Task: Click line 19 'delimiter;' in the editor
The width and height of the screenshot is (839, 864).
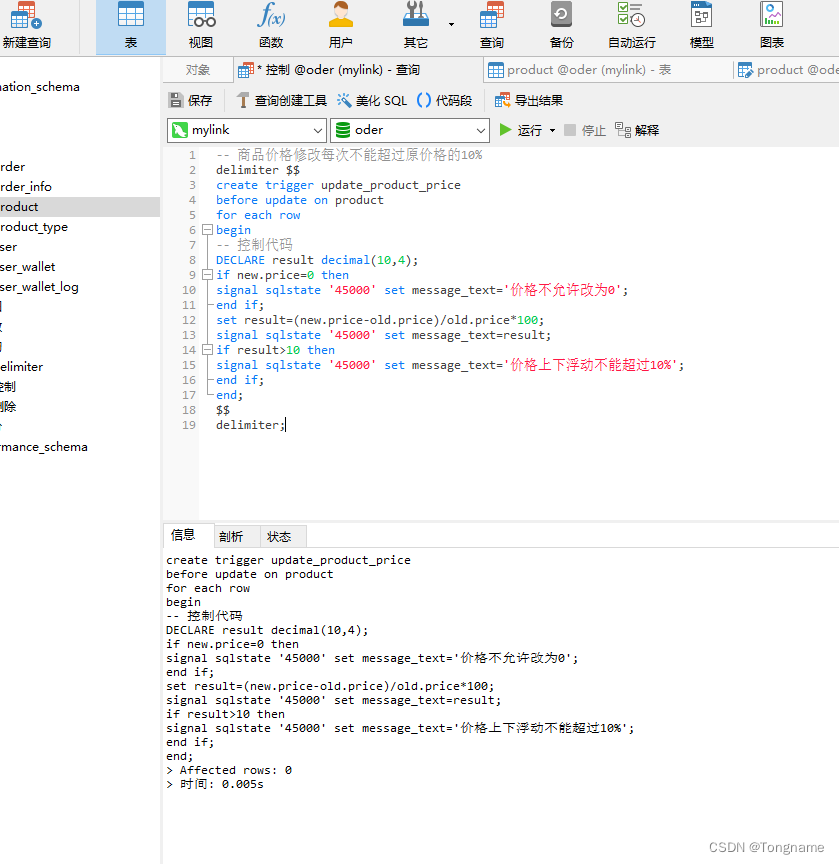Action: click(251, 425)
